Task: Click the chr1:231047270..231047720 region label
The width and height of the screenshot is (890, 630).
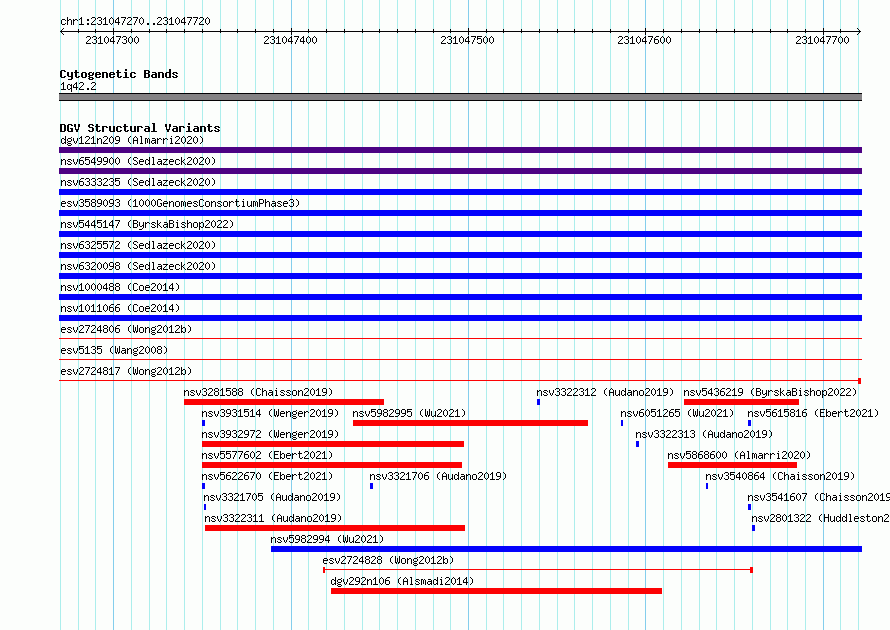Action: tap(135, 21)
